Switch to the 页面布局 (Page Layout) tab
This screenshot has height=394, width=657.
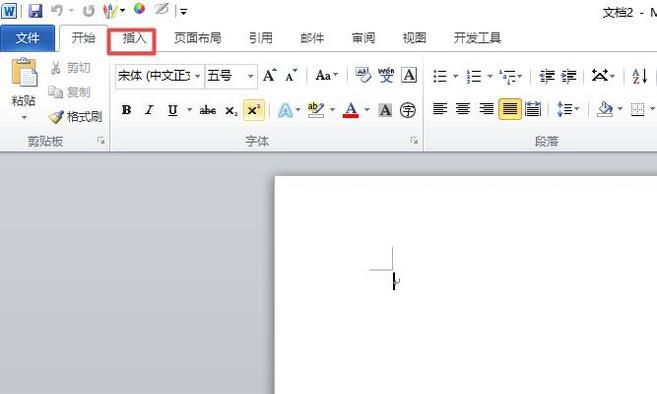coord(198,38)
